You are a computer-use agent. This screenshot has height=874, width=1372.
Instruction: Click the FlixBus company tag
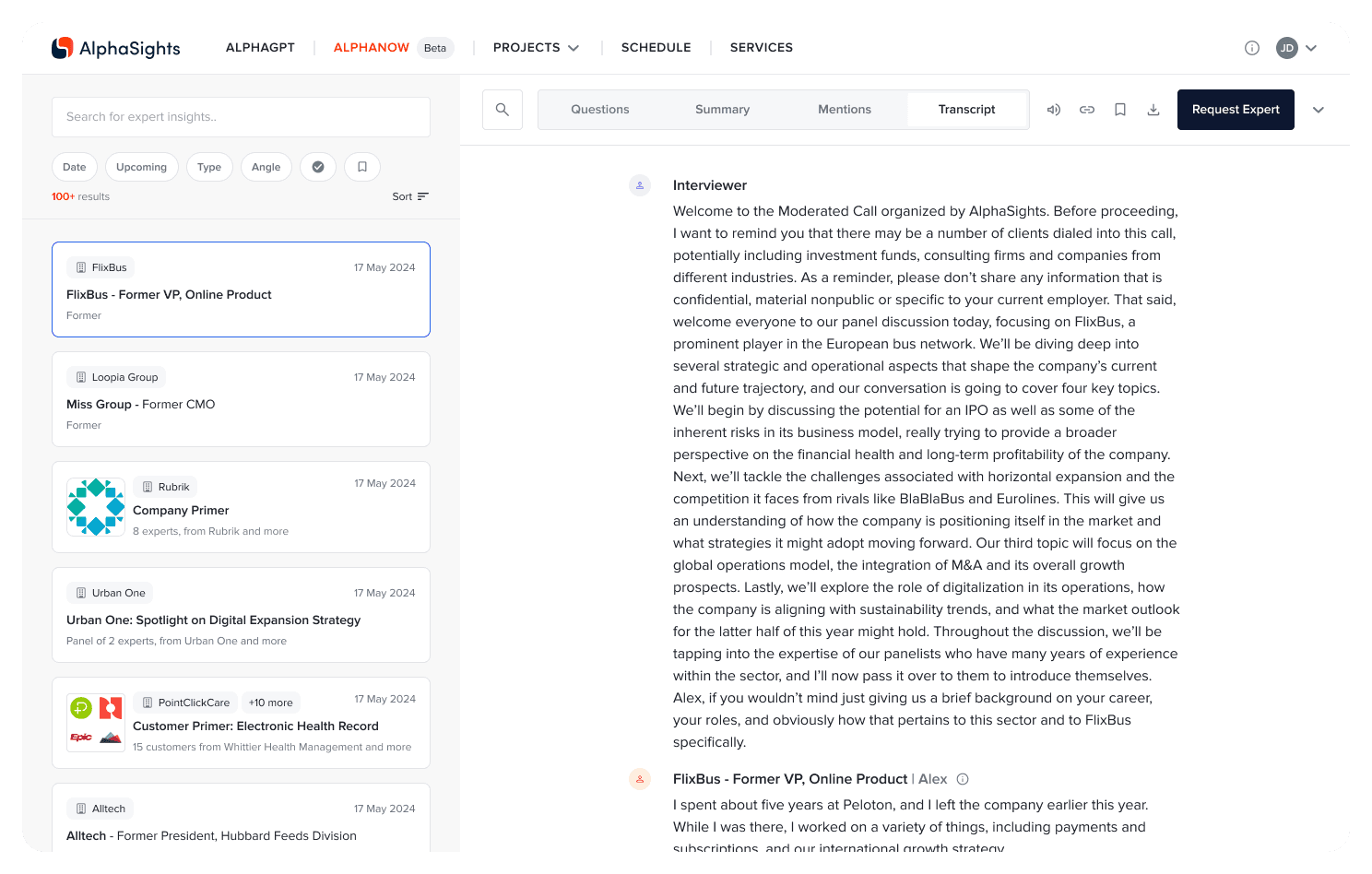coord(101,267)
